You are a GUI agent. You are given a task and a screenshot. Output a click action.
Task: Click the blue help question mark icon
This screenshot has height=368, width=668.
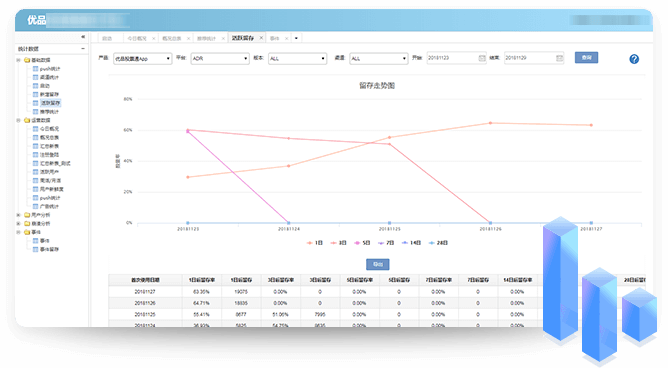pos(634,59)
